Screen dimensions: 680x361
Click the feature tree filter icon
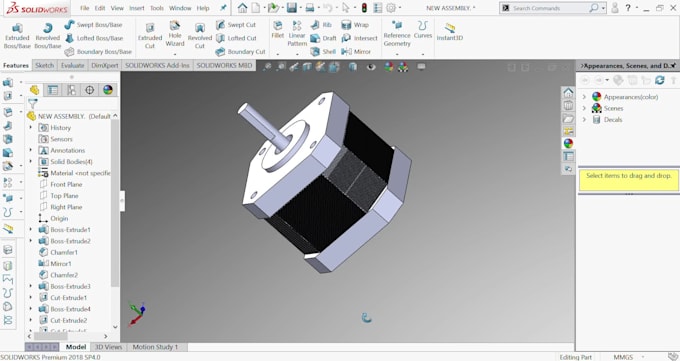pyautogui.click(x=33, y=103)
